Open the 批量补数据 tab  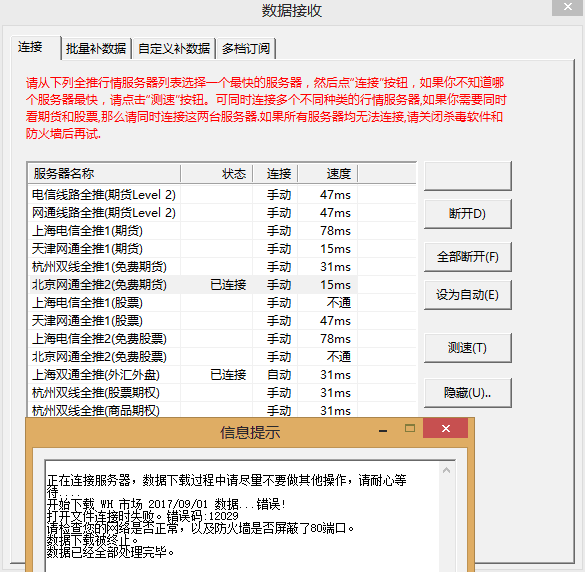96,49
